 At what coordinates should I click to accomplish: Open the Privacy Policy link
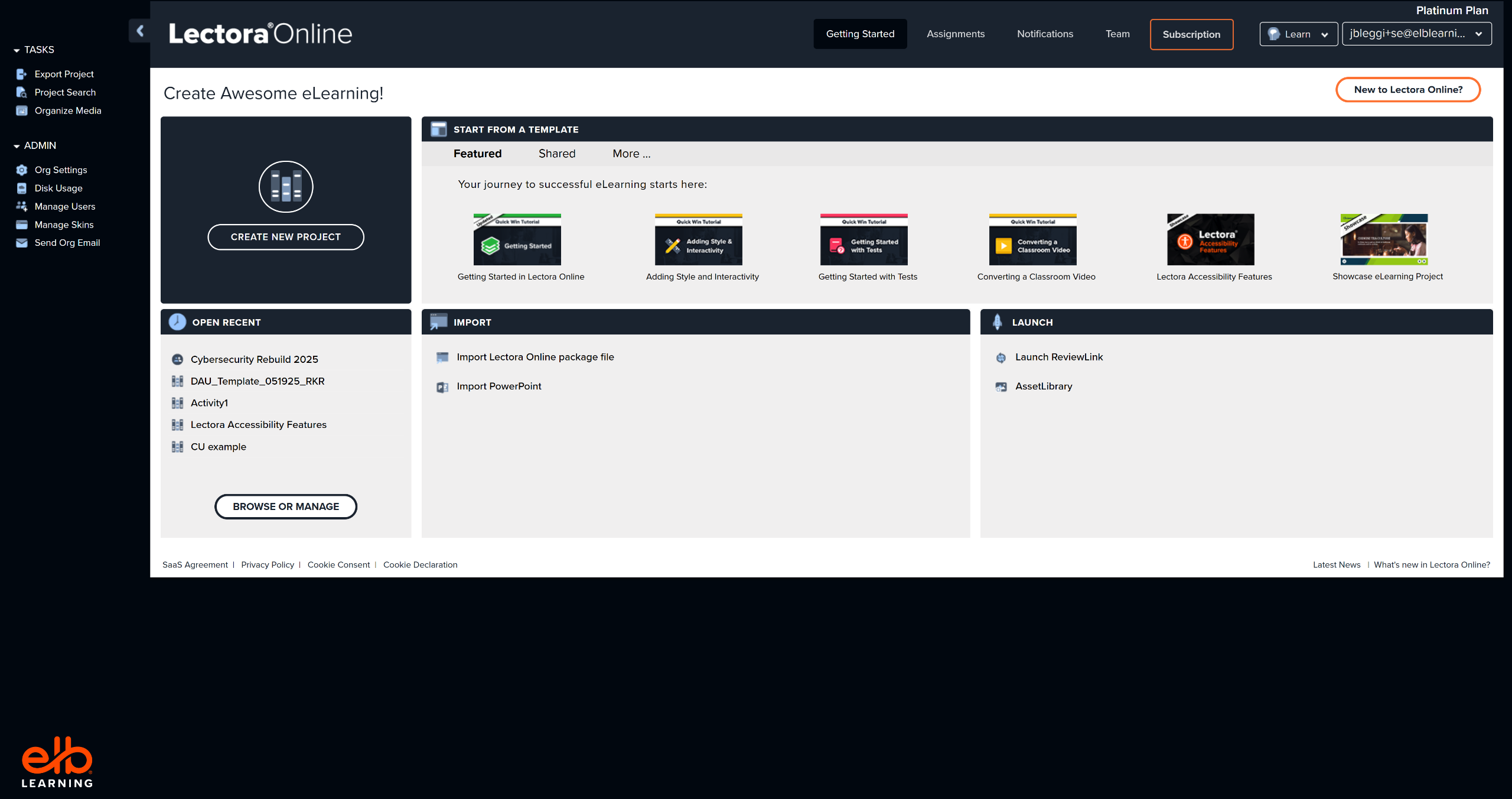268,565
